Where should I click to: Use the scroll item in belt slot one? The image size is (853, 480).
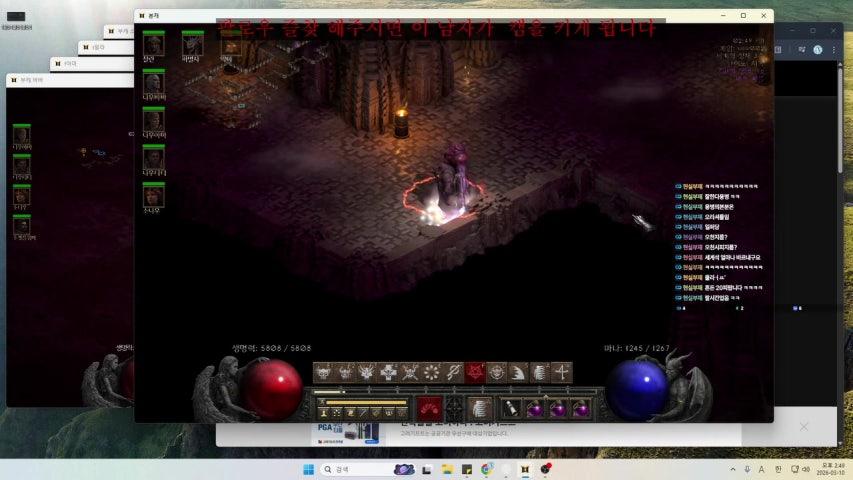pos(511,408)
